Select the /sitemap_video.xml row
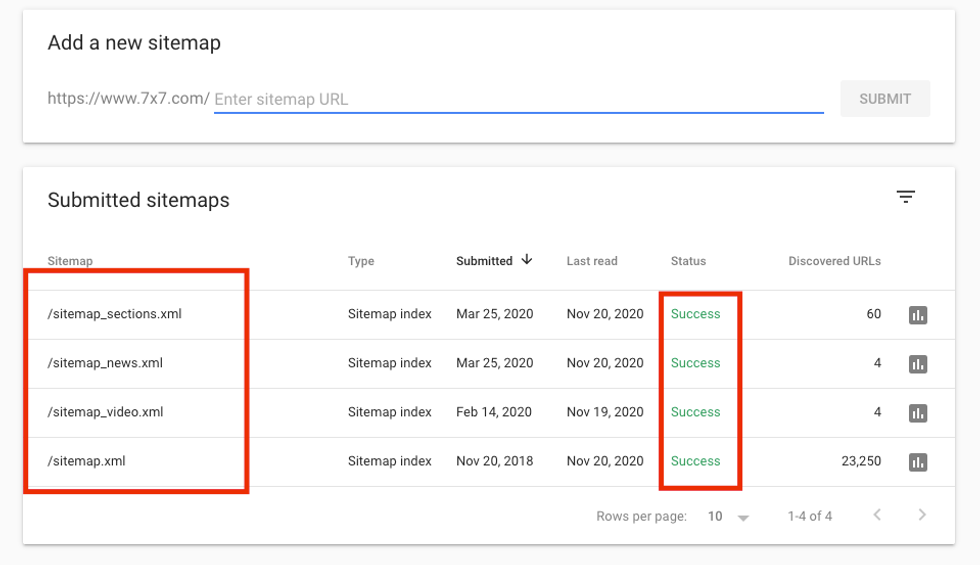Image resolution: width=980 pixels, height=565 pixels. [x=105, y=412]
